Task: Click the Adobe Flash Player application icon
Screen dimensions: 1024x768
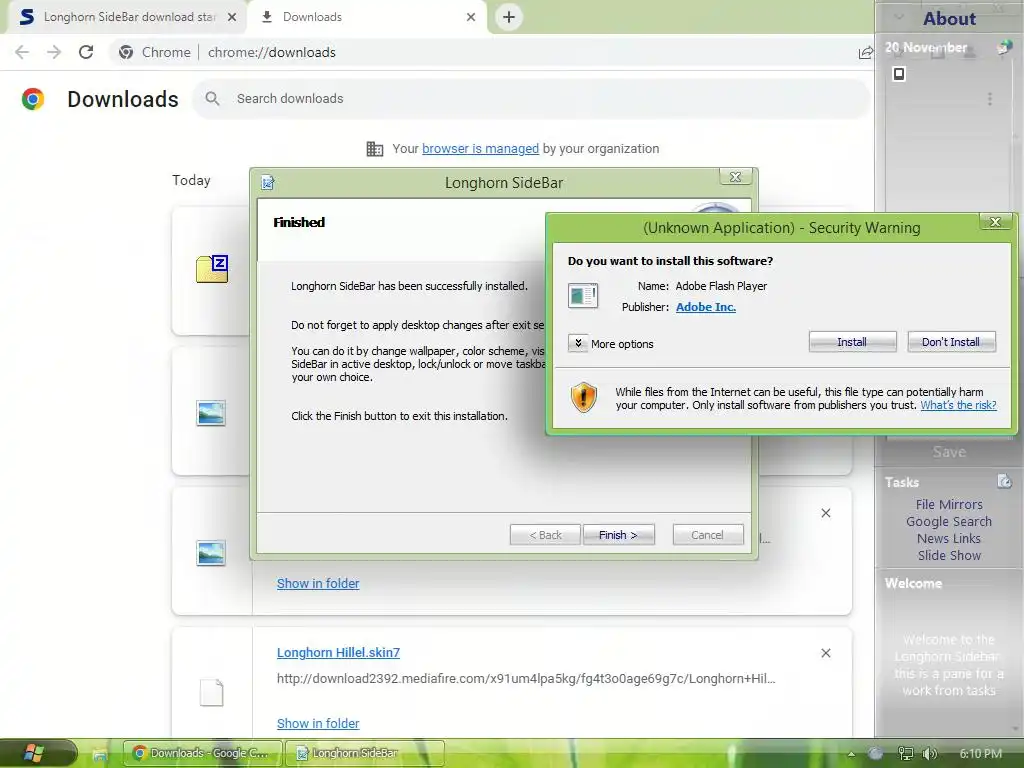Action: (x=583, y=295)
